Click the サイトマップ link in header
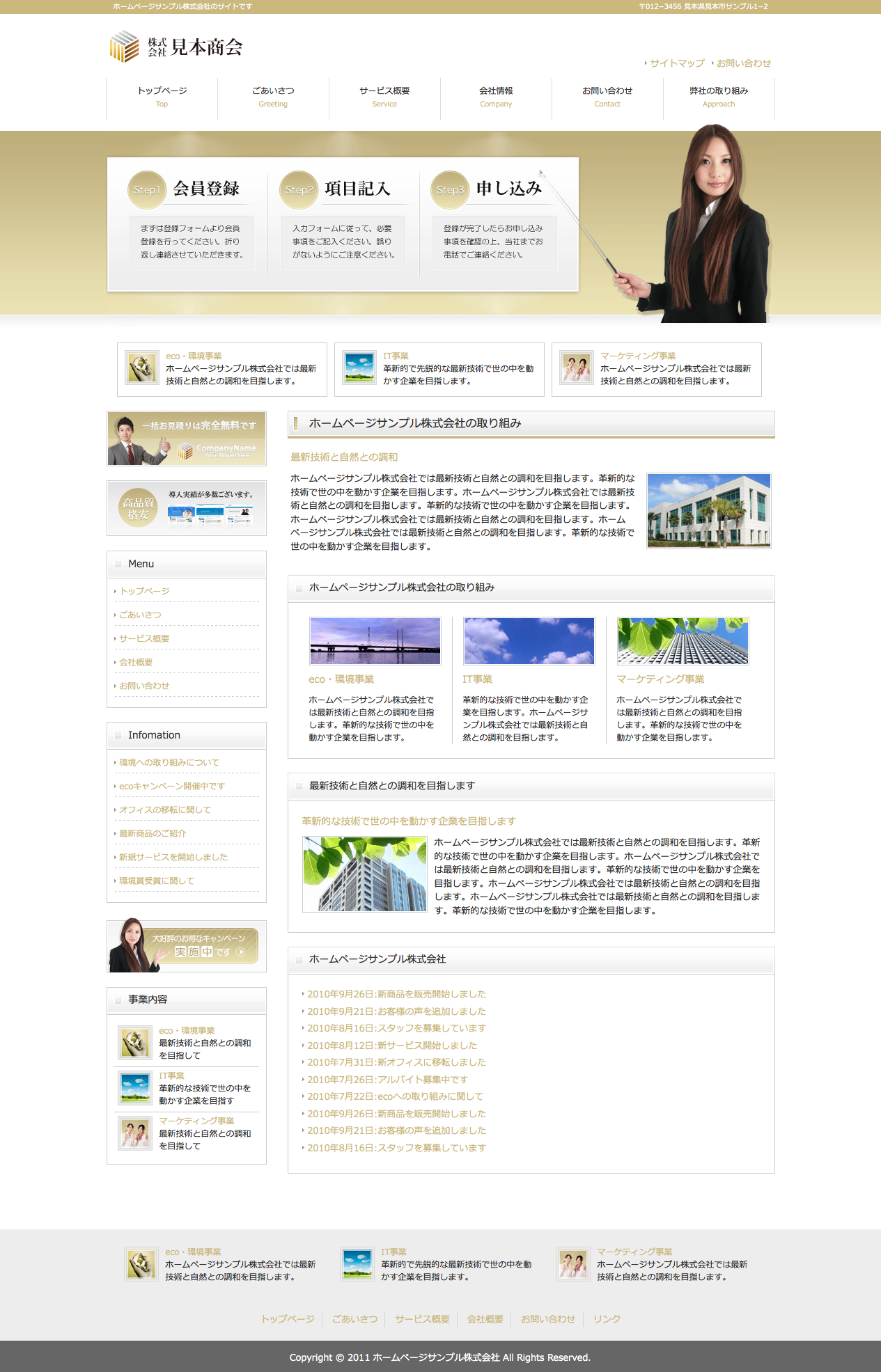881x1372 pixels. coord(677,63)
